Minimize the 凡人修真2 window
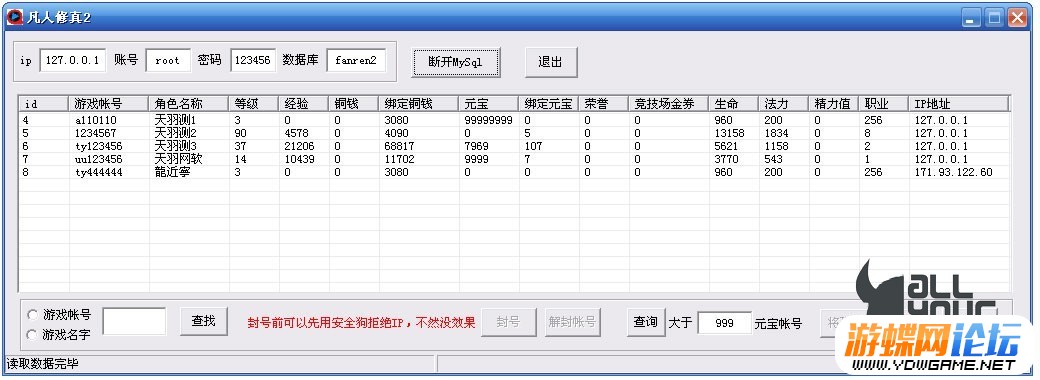The height and width of the screenshot is (380, 1040). pos(972,18)
